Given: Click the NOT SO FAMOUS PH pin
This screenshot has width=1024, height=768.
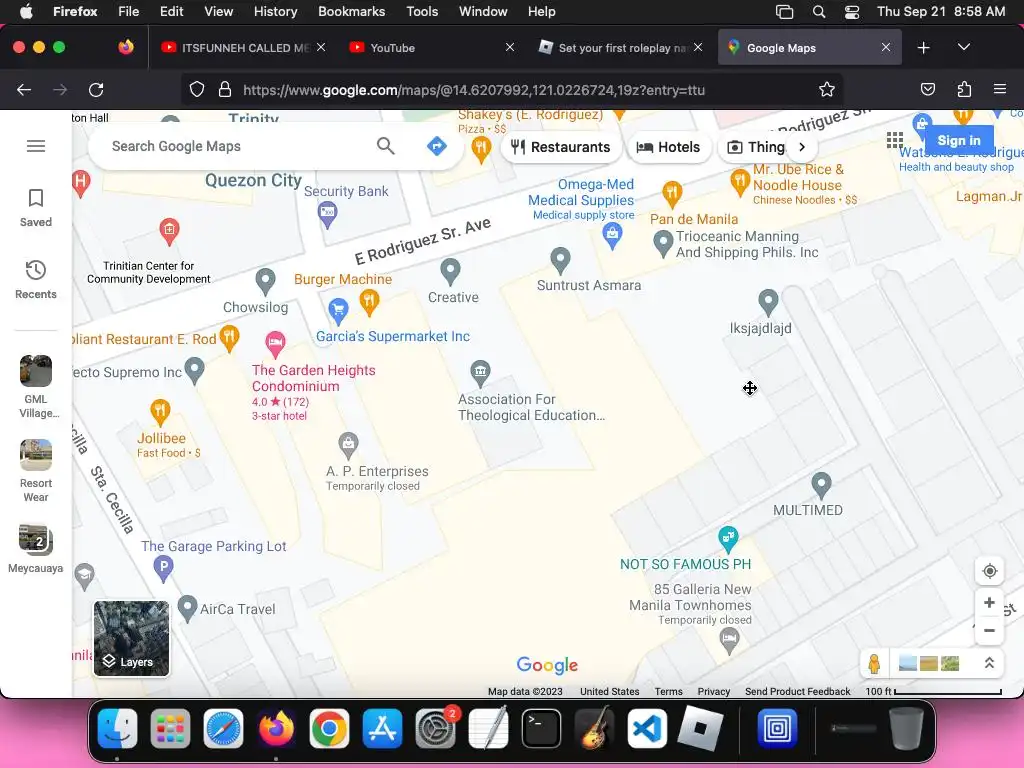Looking at the screenshot, I should pos(728,539).
